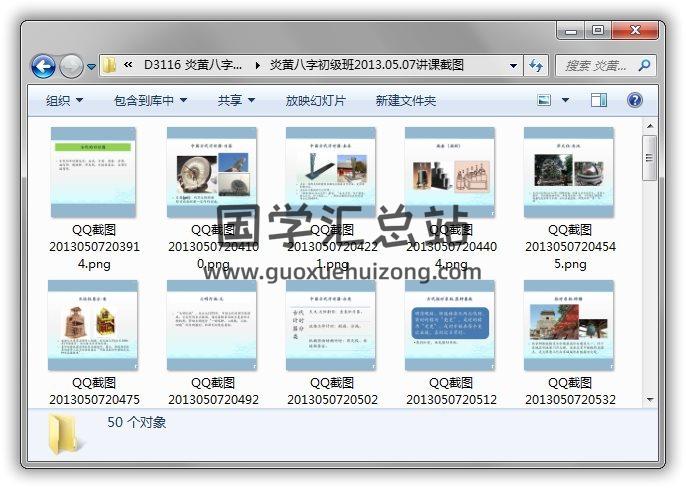Click the folder icon in address bar
686x489 pixels.
pyautogui.click(x=110, y=66)
